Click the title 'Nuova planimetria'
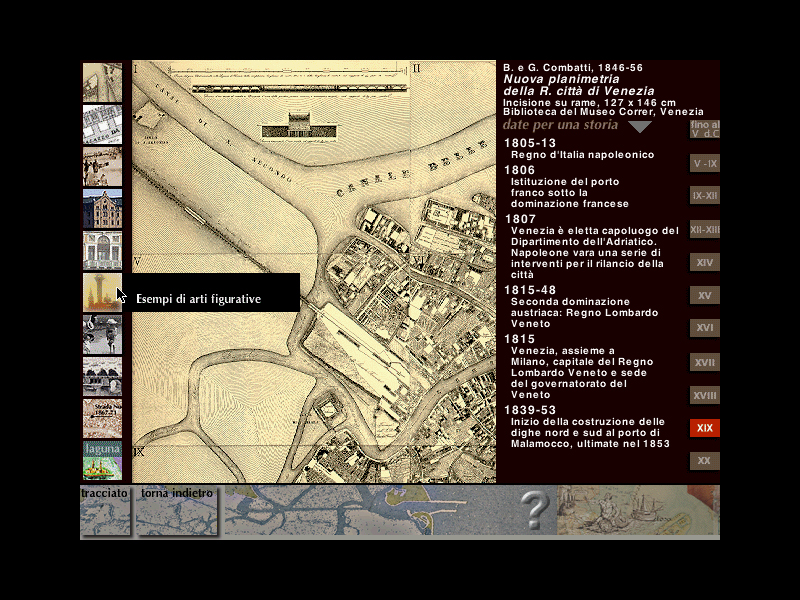The width and height of the screenshot is (800, 600). tap(561, 79)
